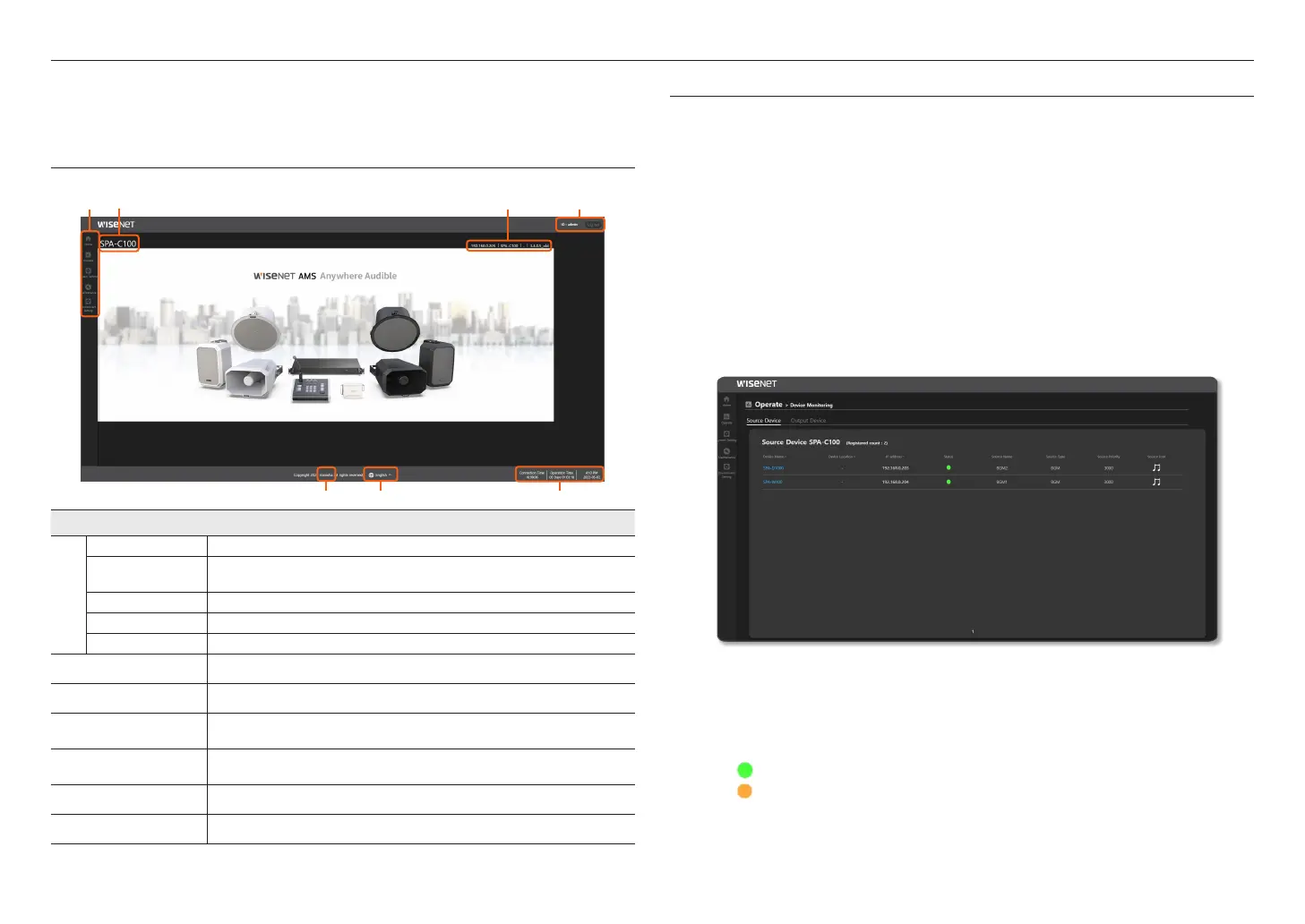Open Home in the Device Monitoring screen sidebar

click(x=726, y=400)
